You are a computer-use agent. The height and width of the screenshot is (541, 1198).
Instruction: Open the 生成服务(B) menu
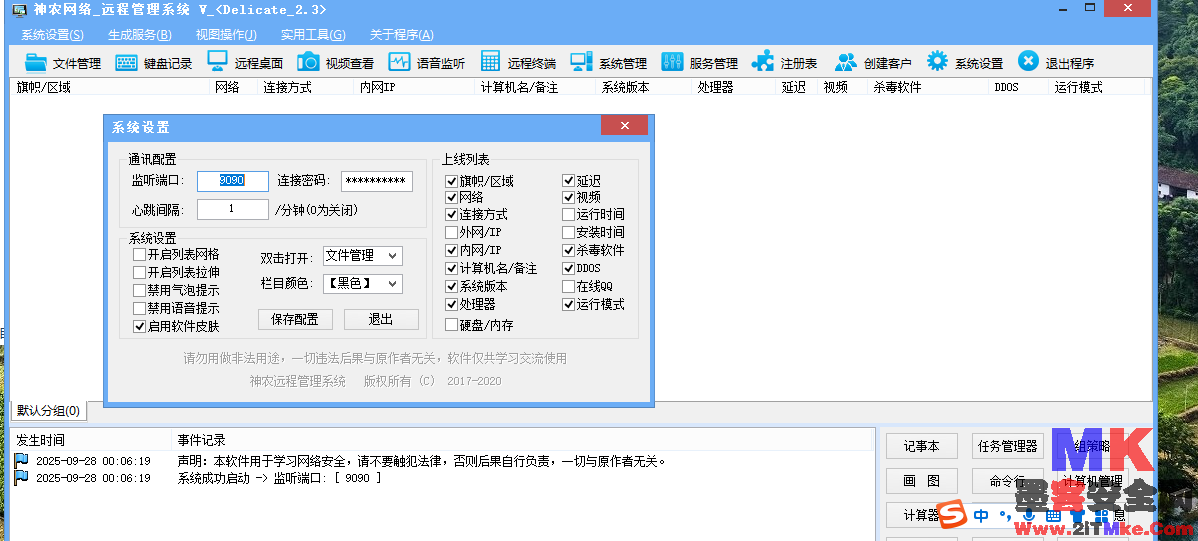pos(139,35)
